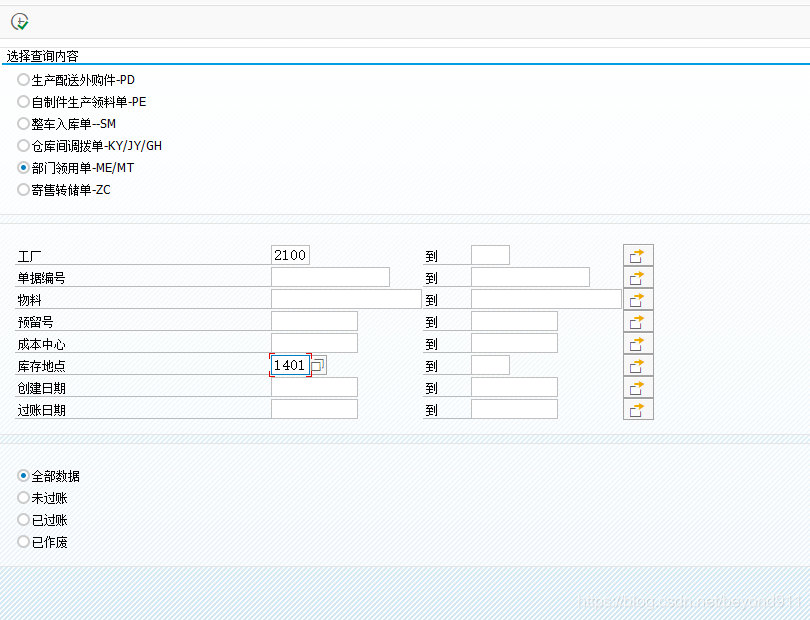Focus the 过账日期 from field
810x620 pixels.
coord(314,409)
